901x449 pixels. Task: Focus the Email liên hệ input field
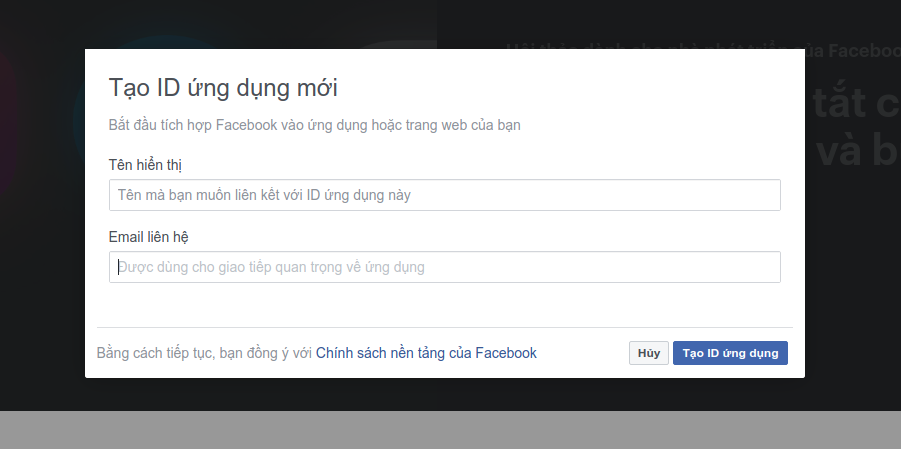tap(444, 267)
